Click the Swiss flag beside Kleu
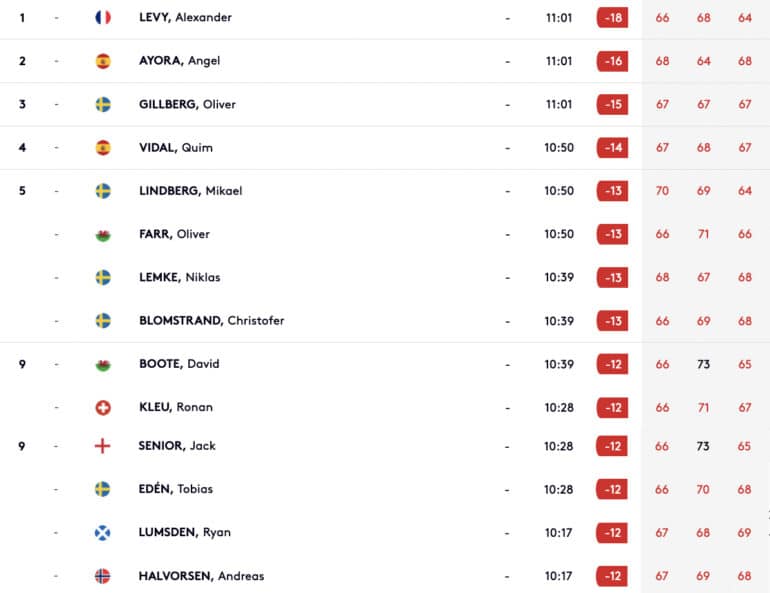Image resolution: width=770 pixels, height=593 pixels. tap(103, 407)
